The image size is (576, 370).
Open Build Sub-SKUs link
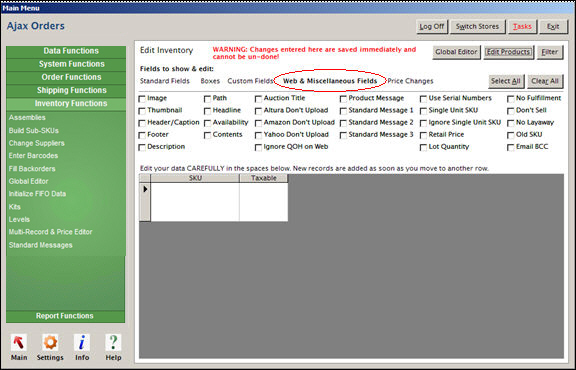click(x=34, y=130)
